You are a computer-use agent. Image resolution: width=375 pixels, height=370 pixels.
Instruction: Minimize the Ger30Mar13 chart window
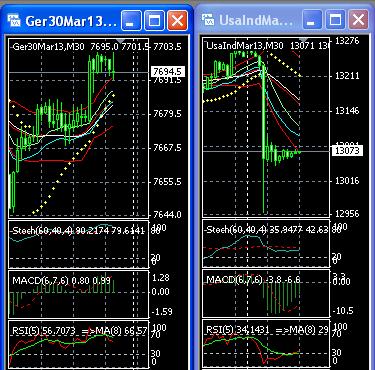pyautogui.click(x=131, y=20)
